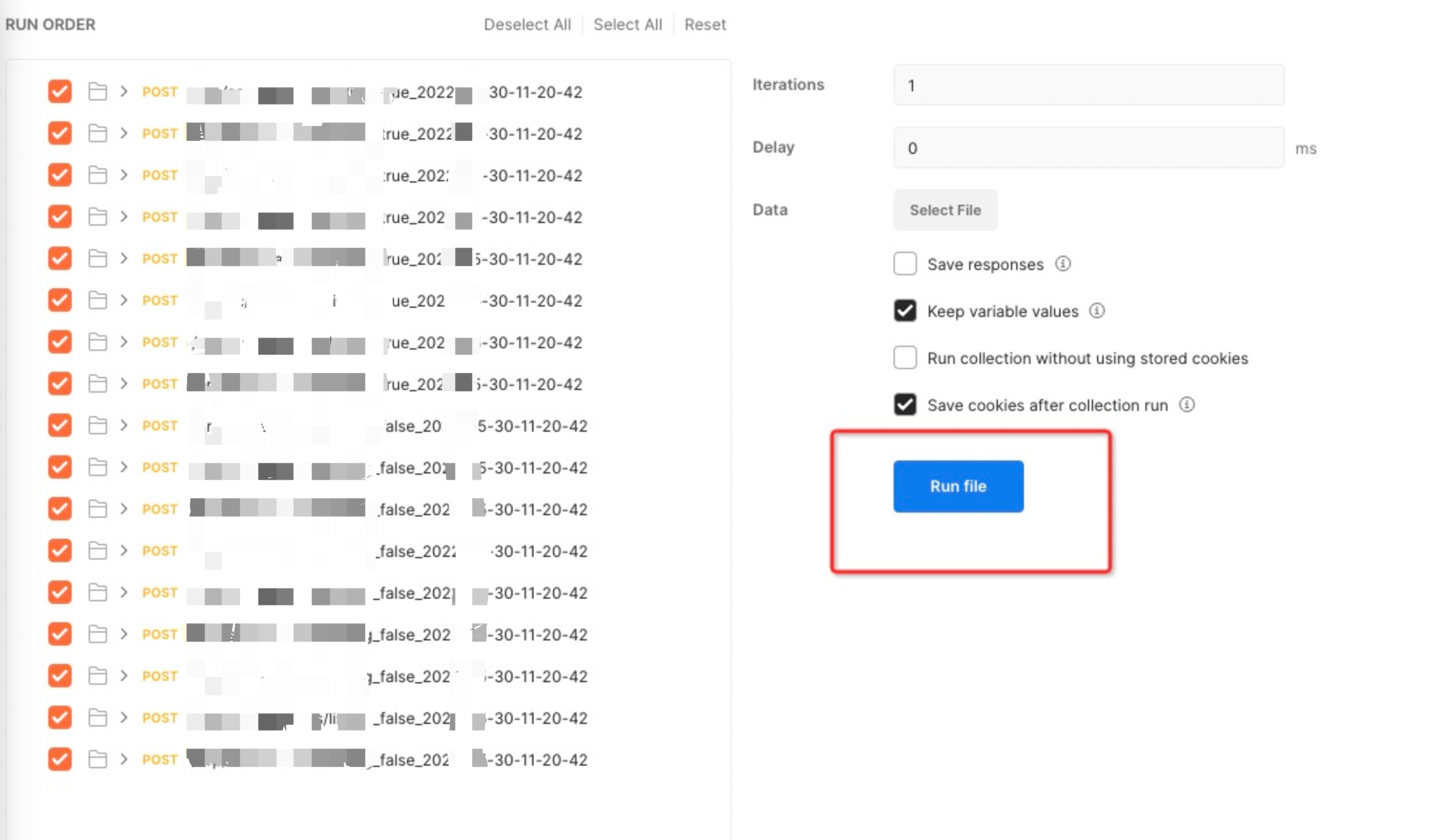Click Select All in run order header
This screenshot has width=1431, height=840.
(627, 25)
